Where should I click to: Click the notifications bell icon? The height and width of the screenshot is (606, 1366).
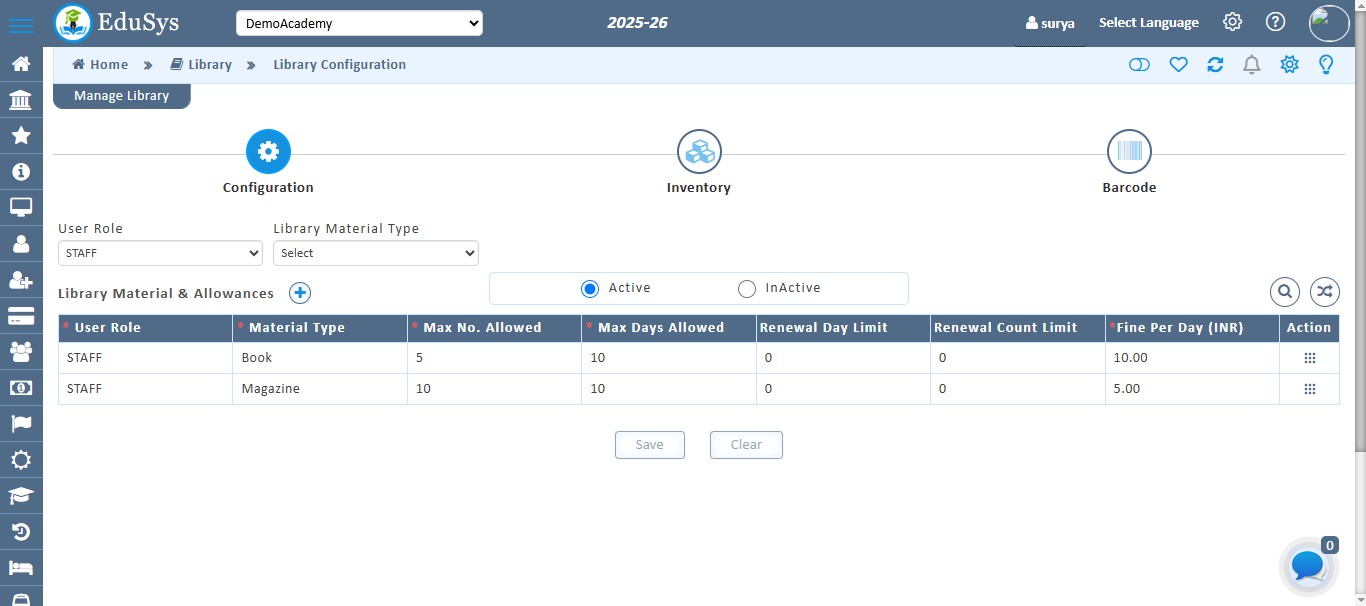click(1251, 64)
